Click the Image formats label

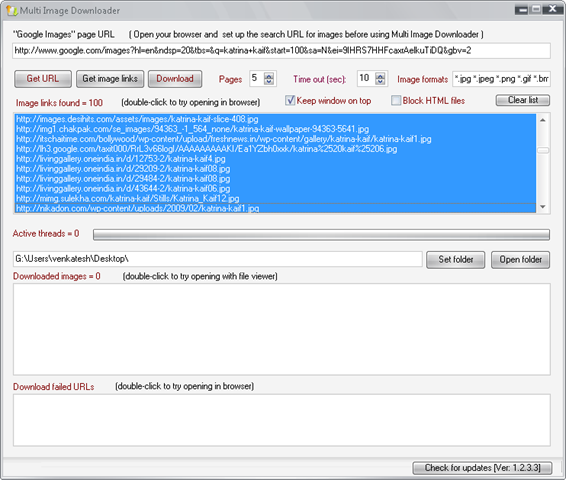[422, 79]
